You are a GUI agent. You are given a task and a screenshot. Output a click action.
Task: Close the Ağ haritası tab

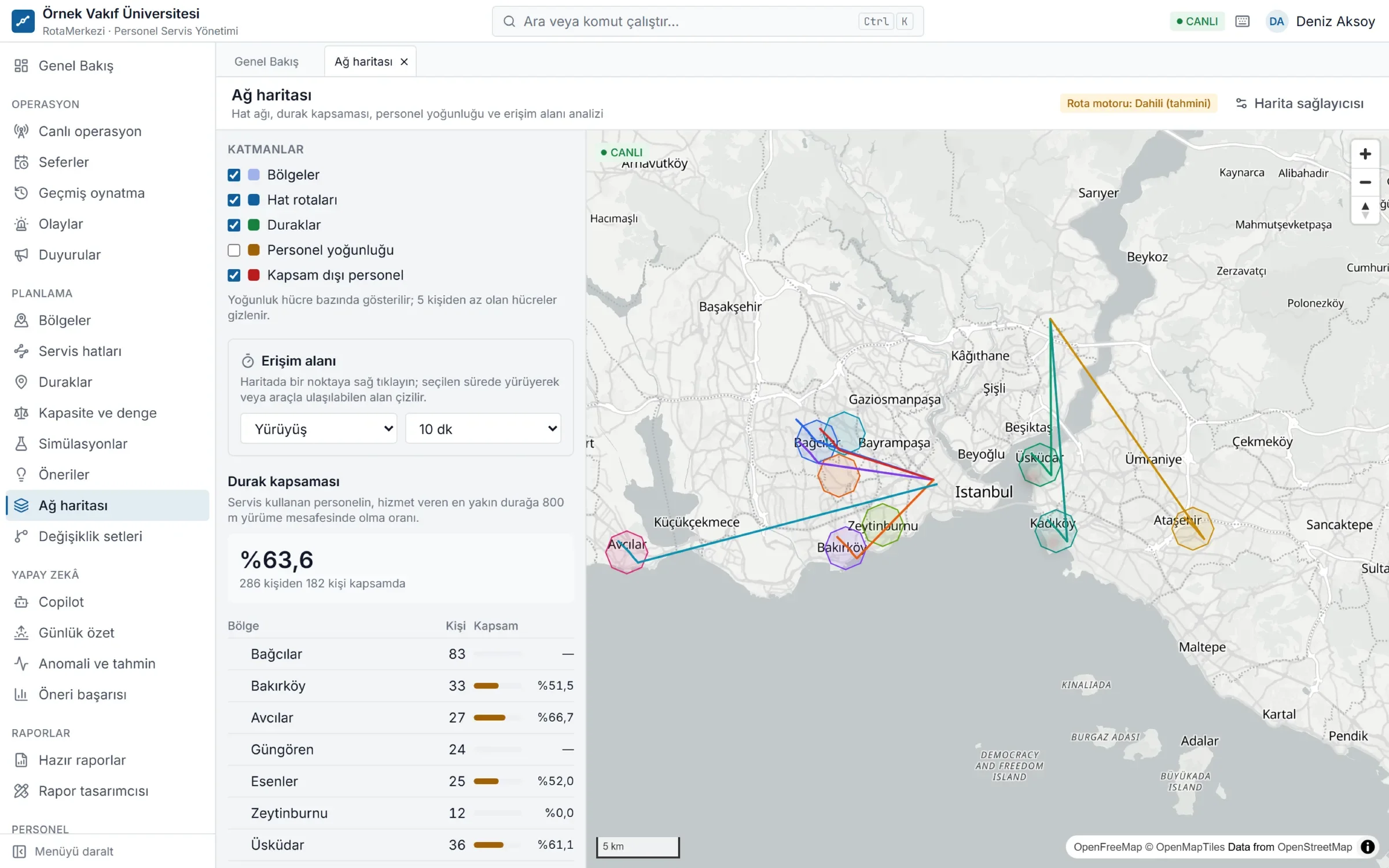pyautogui.click(x=405, y=62)
